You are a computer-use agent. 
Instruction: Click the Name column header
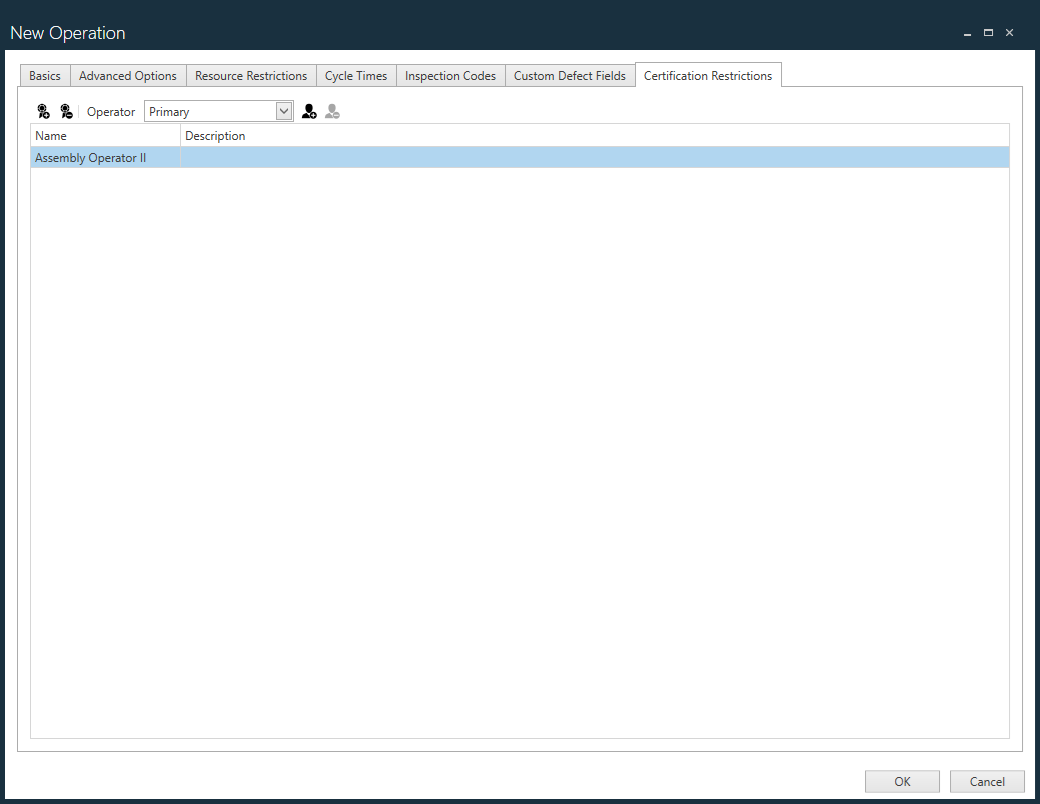(51, 135)
